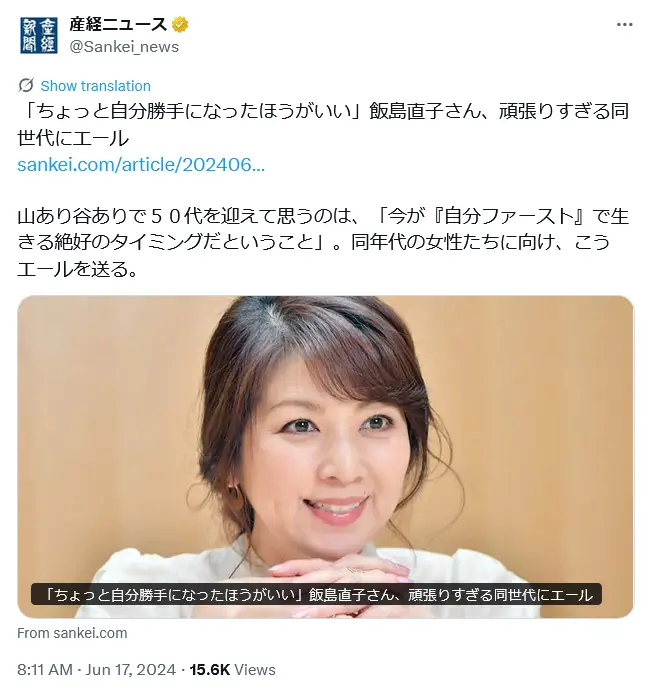The width and height of the screenshot is (652, 691).
Task: Click the Views label next to 15.6K
Action: pos(255,669)
